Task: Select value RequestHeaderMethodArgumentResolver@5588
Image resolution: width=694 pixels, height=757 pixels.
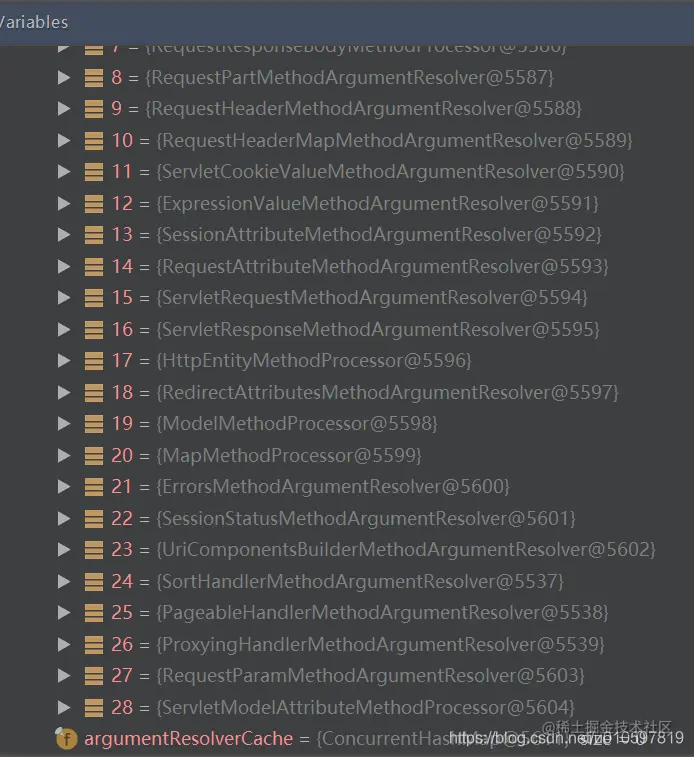Action: tap(363, 109)
